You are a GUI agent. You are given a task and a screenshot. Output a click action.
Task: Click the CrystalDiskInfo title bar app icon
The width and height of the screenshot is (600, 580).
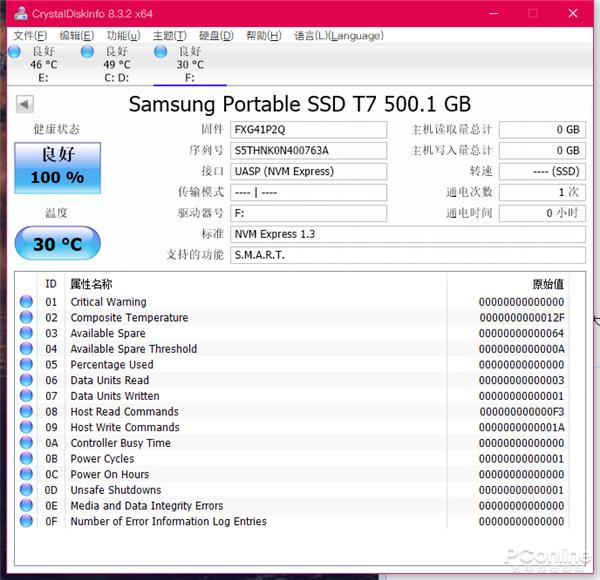pos(21,13)
